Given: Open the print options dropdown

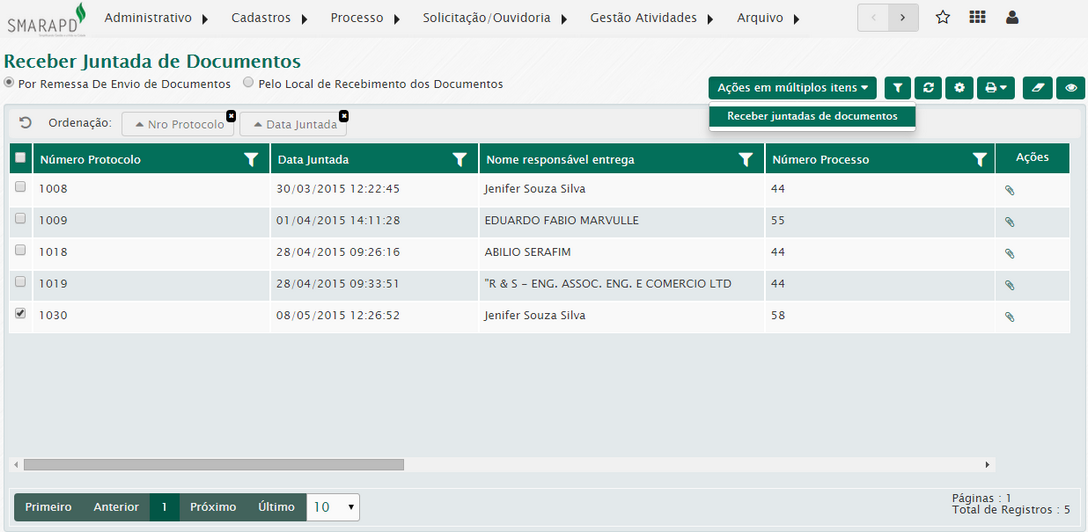Looking at the screenshot, I should (x=995, y=88).
